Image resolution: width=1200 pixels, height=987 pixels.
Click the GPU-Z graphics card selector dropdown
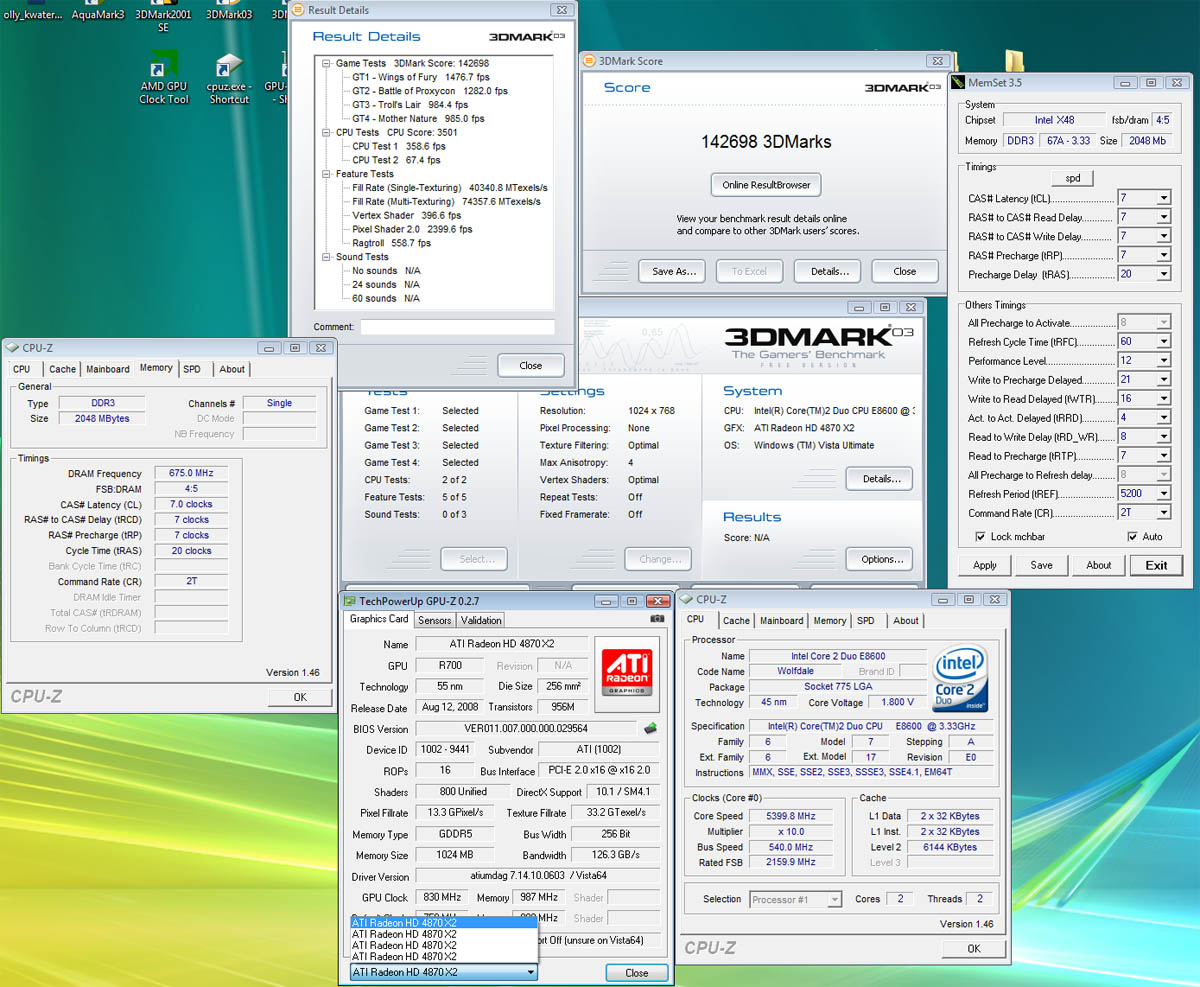pyautogui.click(x=444, y=972)
